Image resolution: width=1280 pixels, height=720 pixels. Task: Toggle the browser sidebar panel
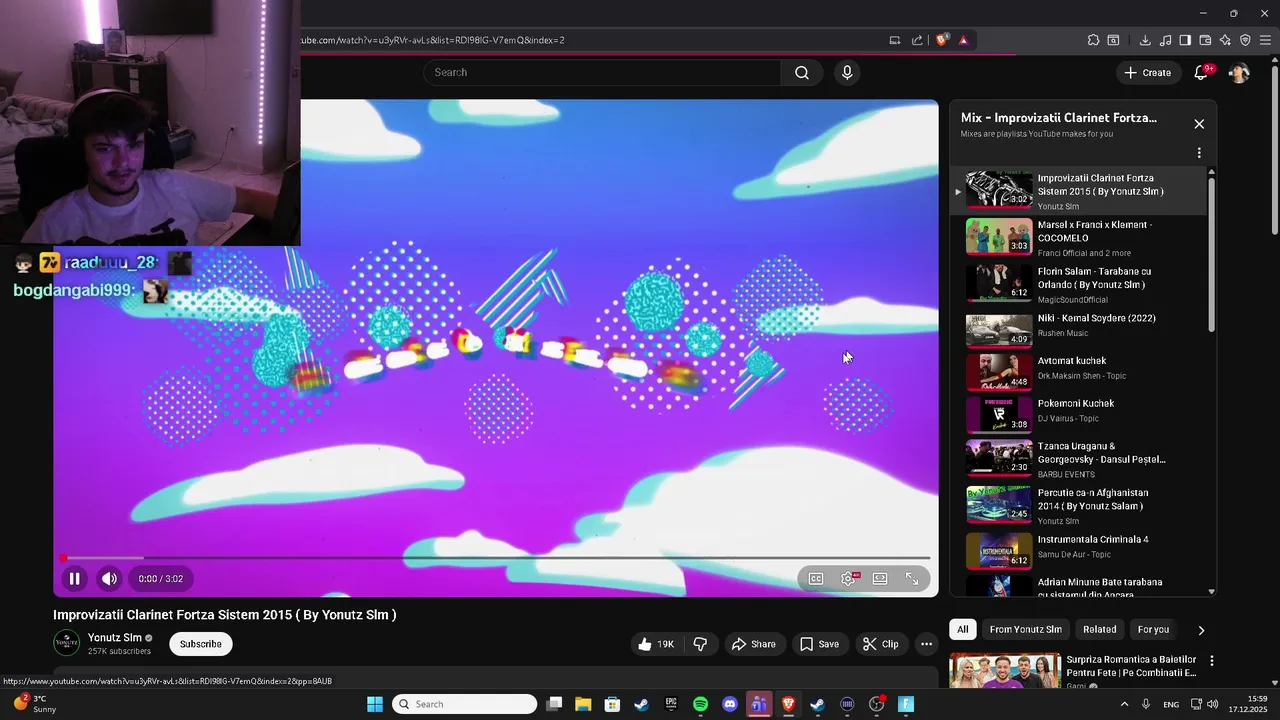click(x=1185, y=40)
